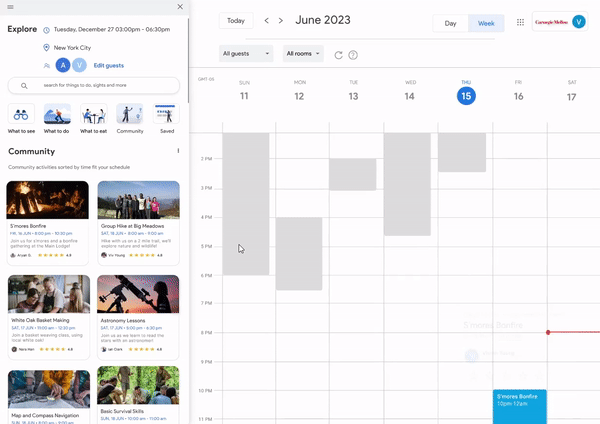Select guest avatar A
This screenshot has width=600, height=424.
click(63, 65)
